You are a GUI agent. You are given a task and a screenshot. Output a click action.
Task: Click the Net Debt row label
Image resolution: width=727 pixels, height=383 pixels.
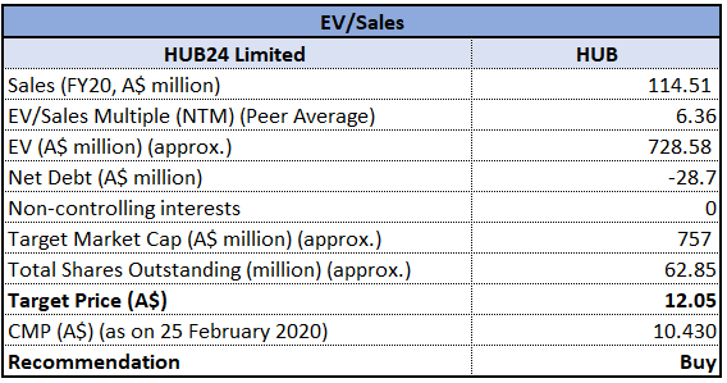105,178
